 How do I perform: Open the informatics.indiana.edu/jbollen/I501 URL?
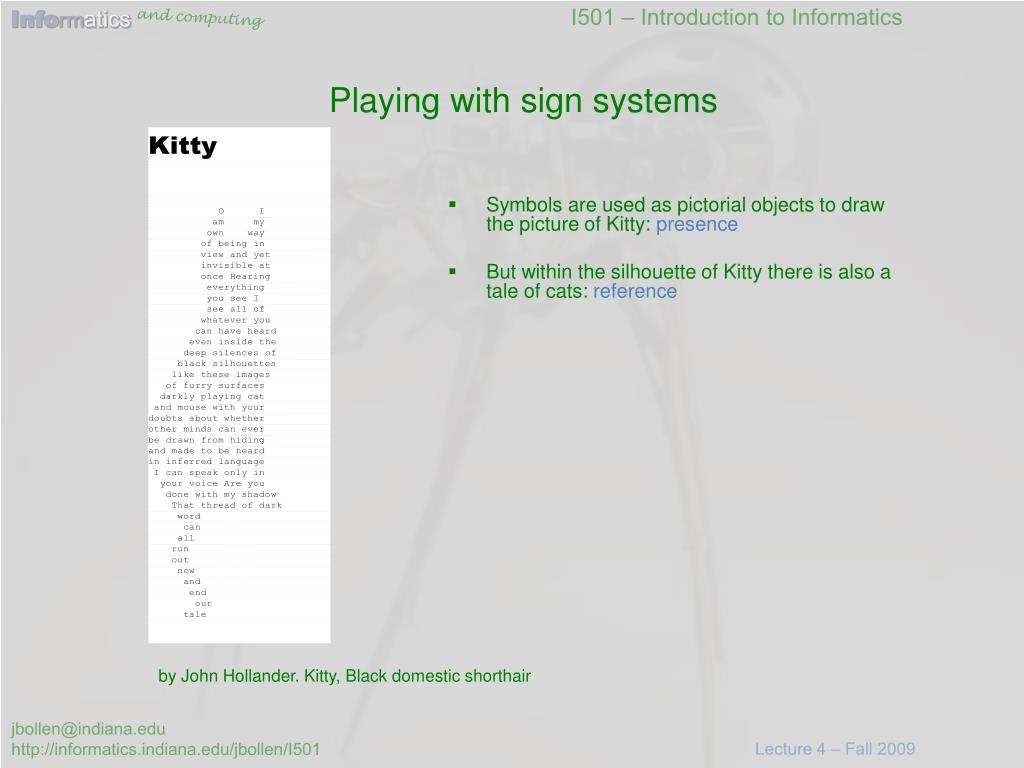click(x=165, y=749)
